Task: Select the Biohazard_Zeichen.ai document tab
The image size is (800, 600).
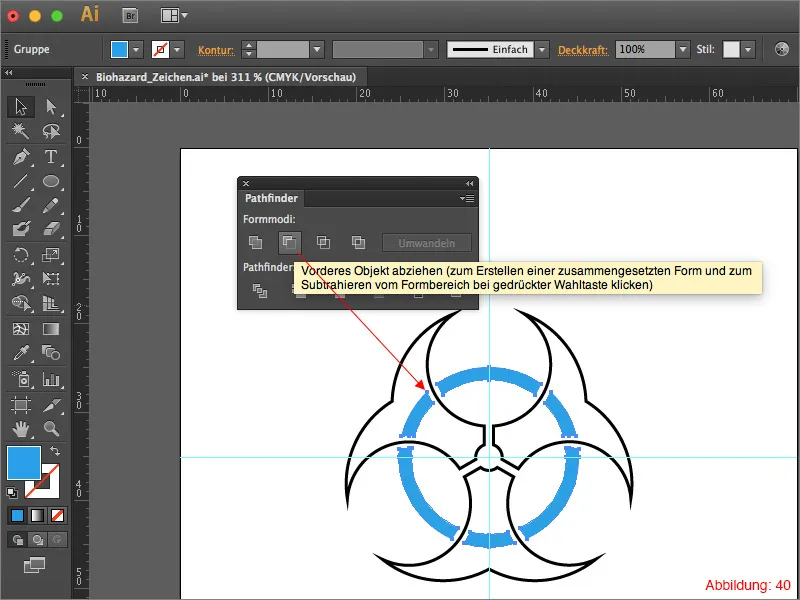Action: 226,78
